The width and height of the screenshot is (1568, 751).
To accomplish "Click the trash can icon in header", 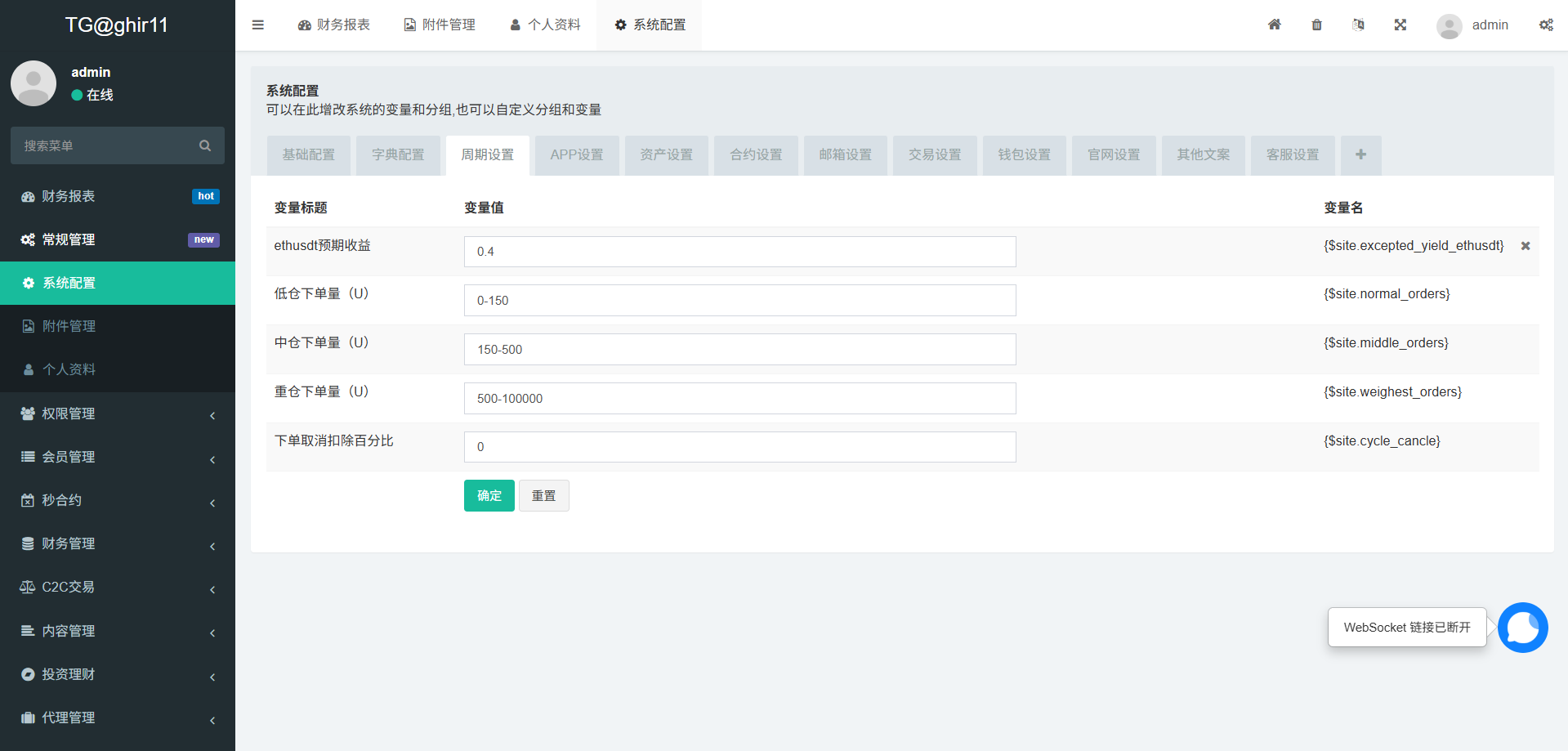I will pos(1316,25).
